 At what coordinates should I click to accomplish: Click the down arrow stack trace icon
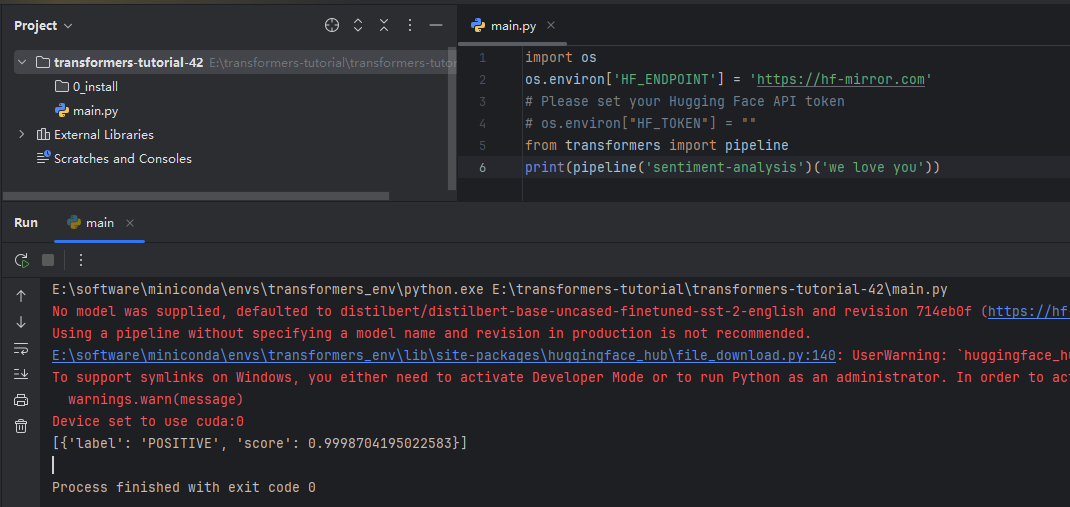coord(21,322)
